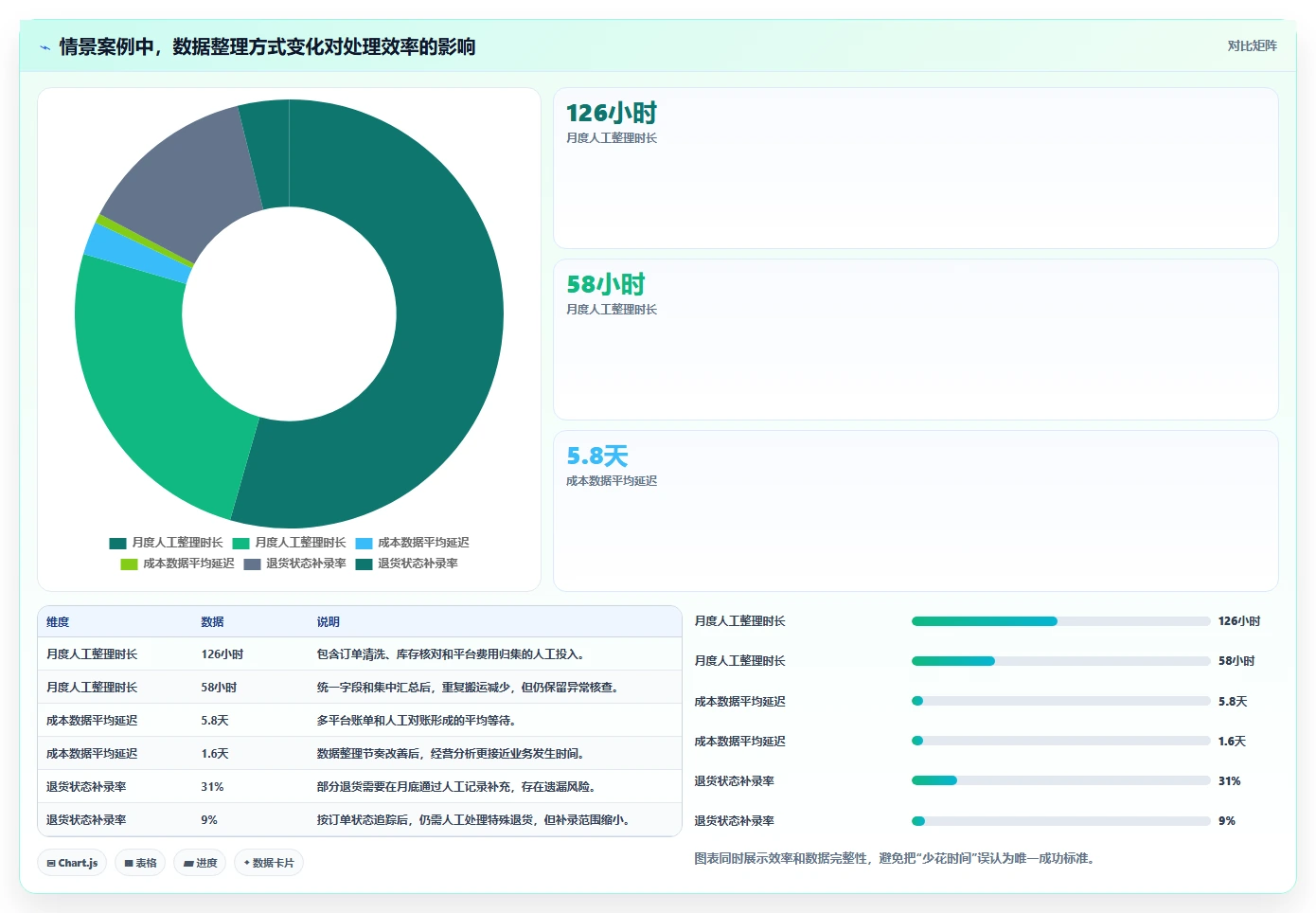1316x913 pixels.
Task: Open the 58小时 data card
Action: click(x=916, y=340)
